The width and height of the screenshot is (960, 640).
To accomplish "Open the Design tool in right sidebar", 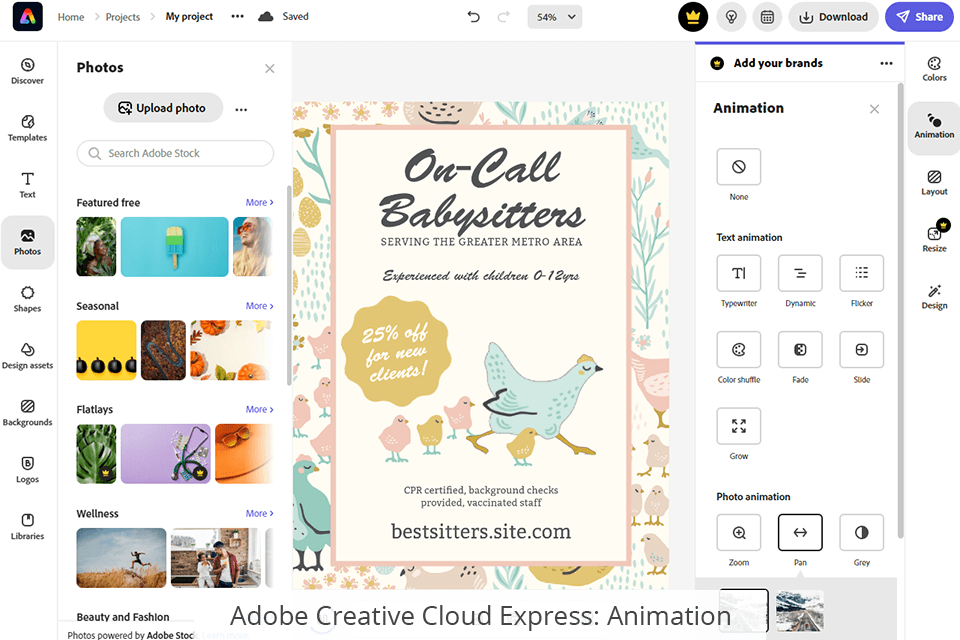I will pyautogui.click(x=934, y=297).
